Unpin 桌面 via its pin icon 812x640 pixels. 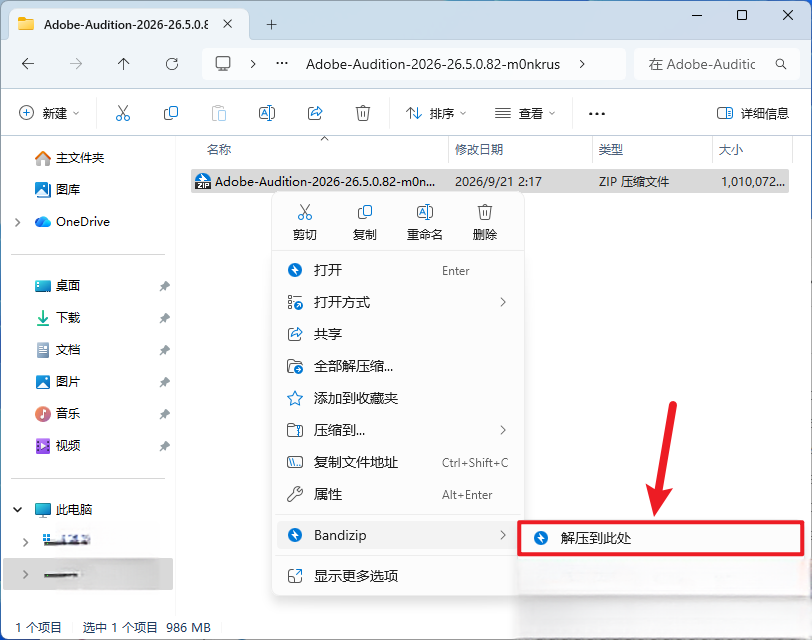coord(164,286)
